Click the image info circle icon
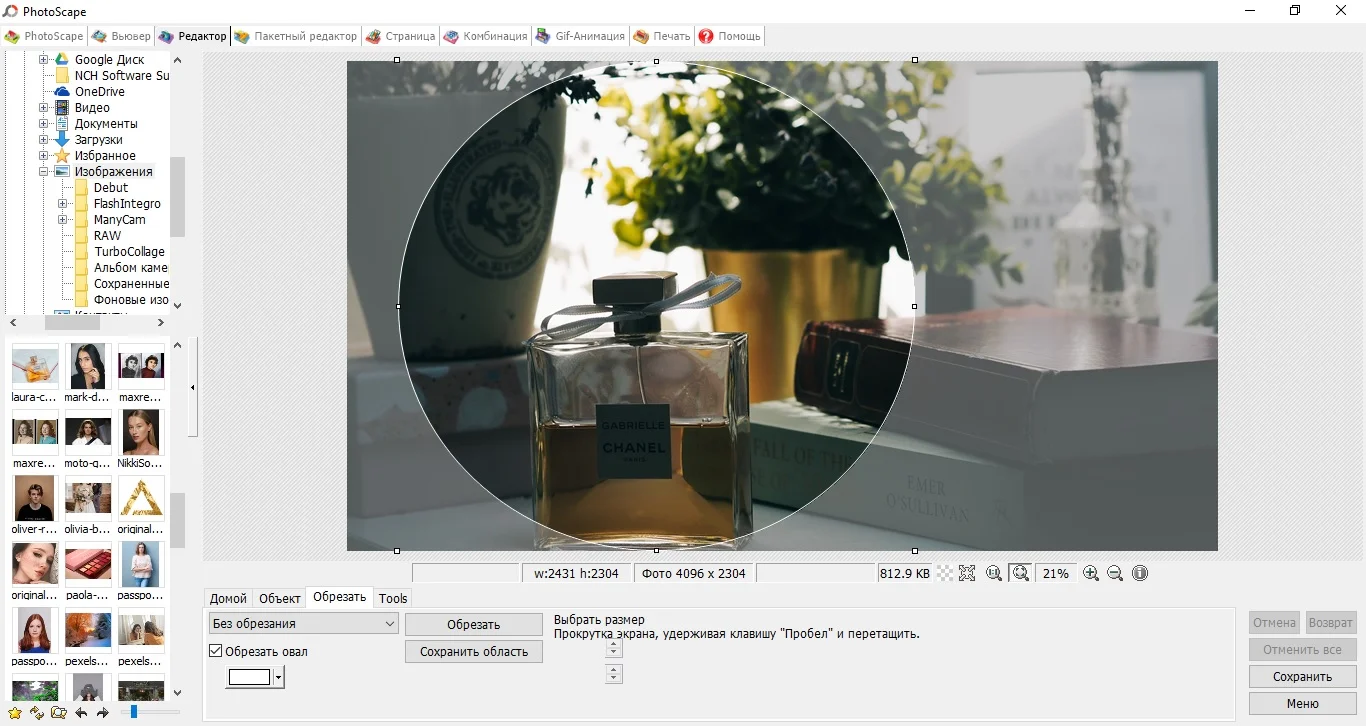1366x726 pixels. [1140, 573]
